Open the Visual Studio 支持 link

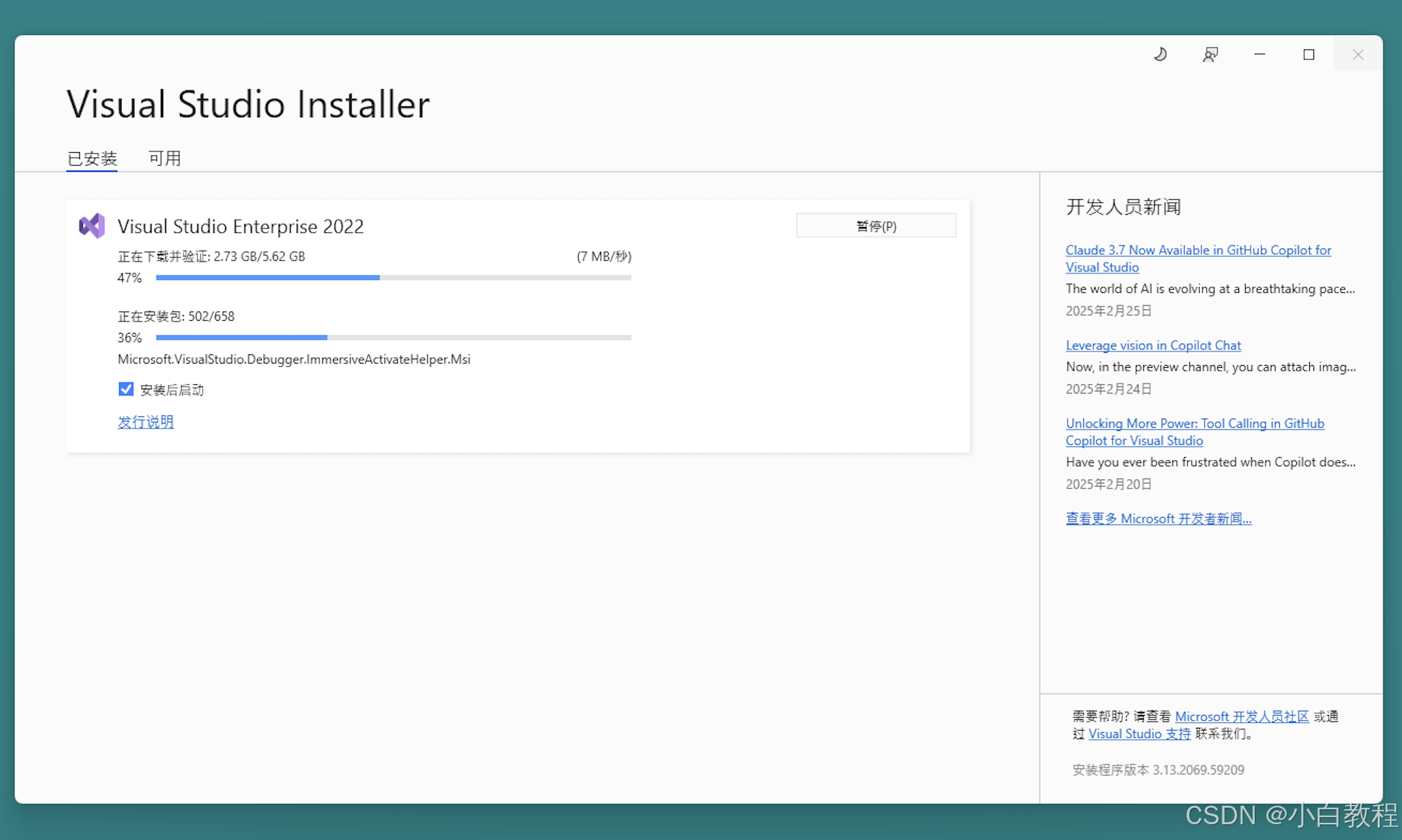1139,734
